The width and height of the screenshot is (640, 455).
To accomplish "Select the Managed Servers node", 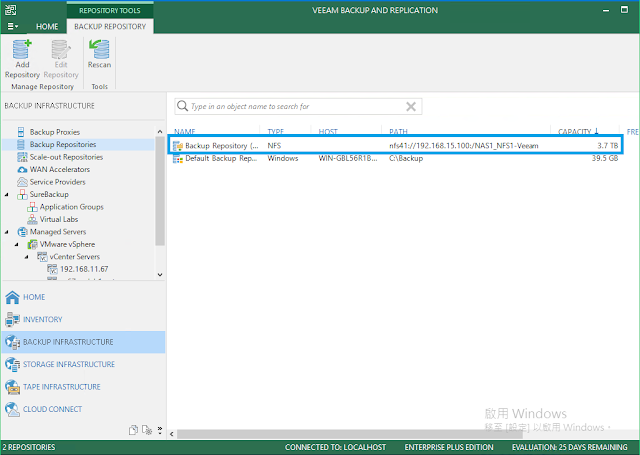I will click(58, 232).
